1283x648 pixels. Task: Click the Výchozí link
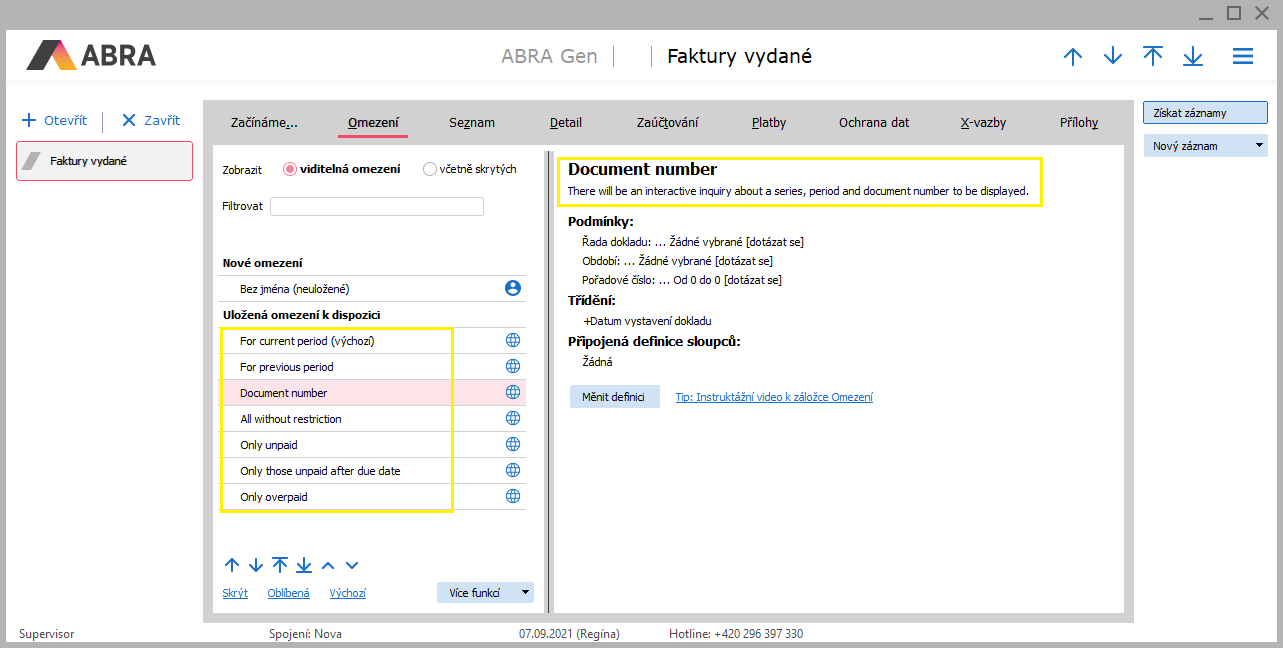347,593
